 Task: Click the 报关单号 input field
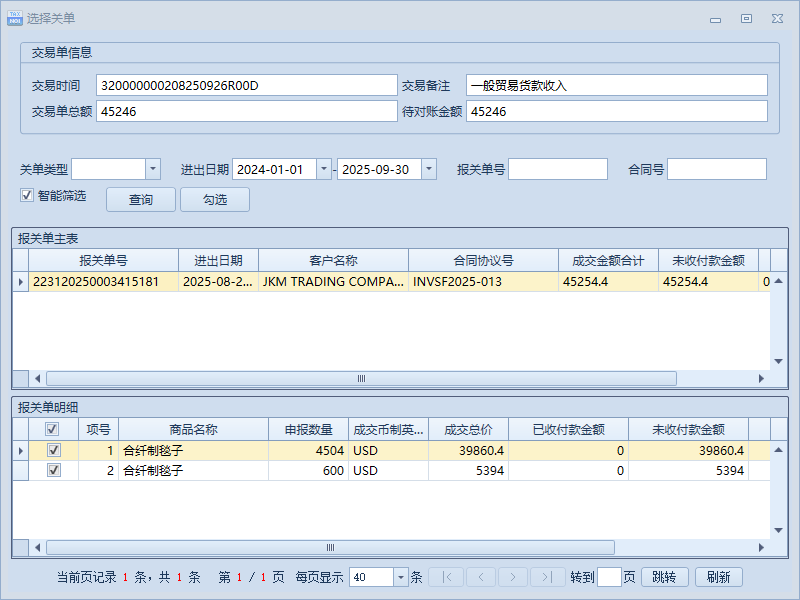coord(557,169)
